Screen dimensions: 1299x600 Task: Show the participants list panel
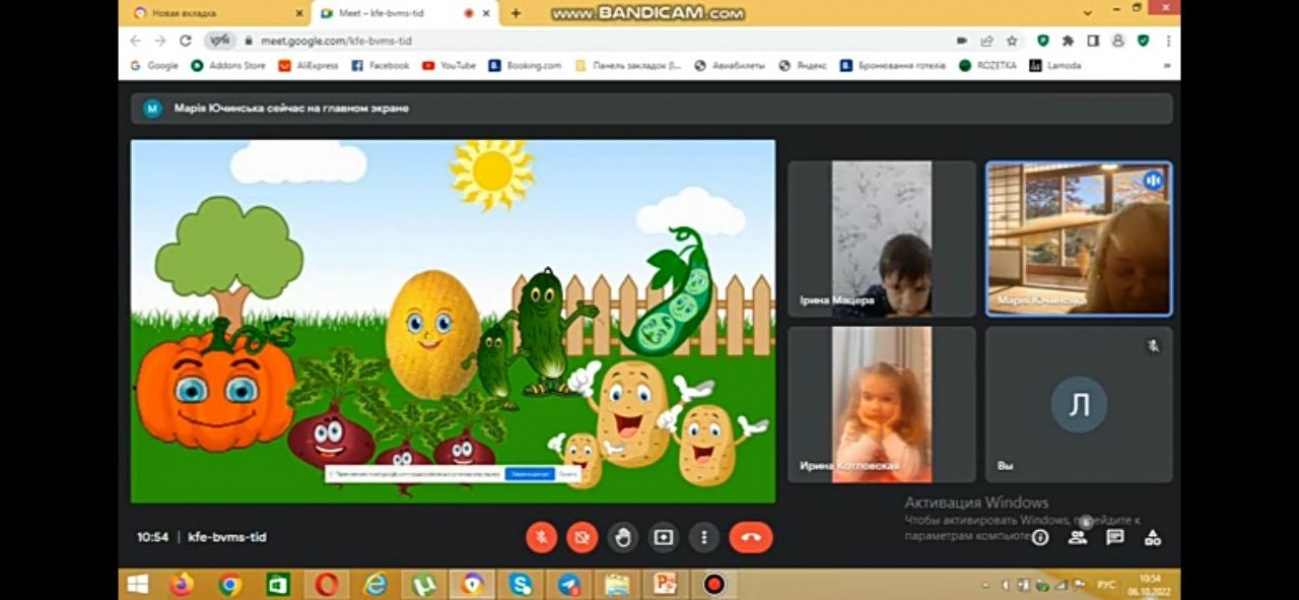point(1077,537)
